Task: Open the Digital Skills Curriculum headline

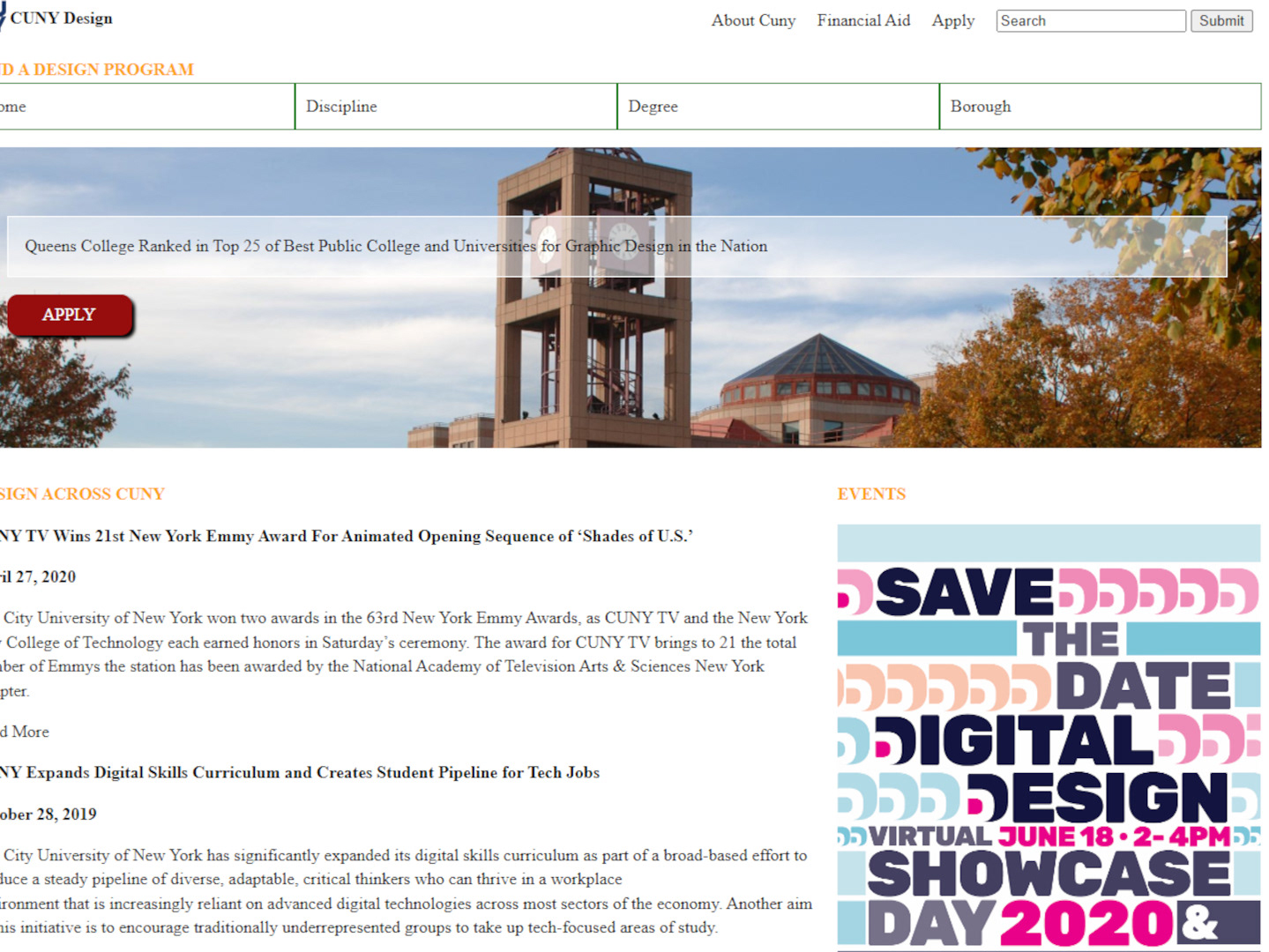Action: 300,772
